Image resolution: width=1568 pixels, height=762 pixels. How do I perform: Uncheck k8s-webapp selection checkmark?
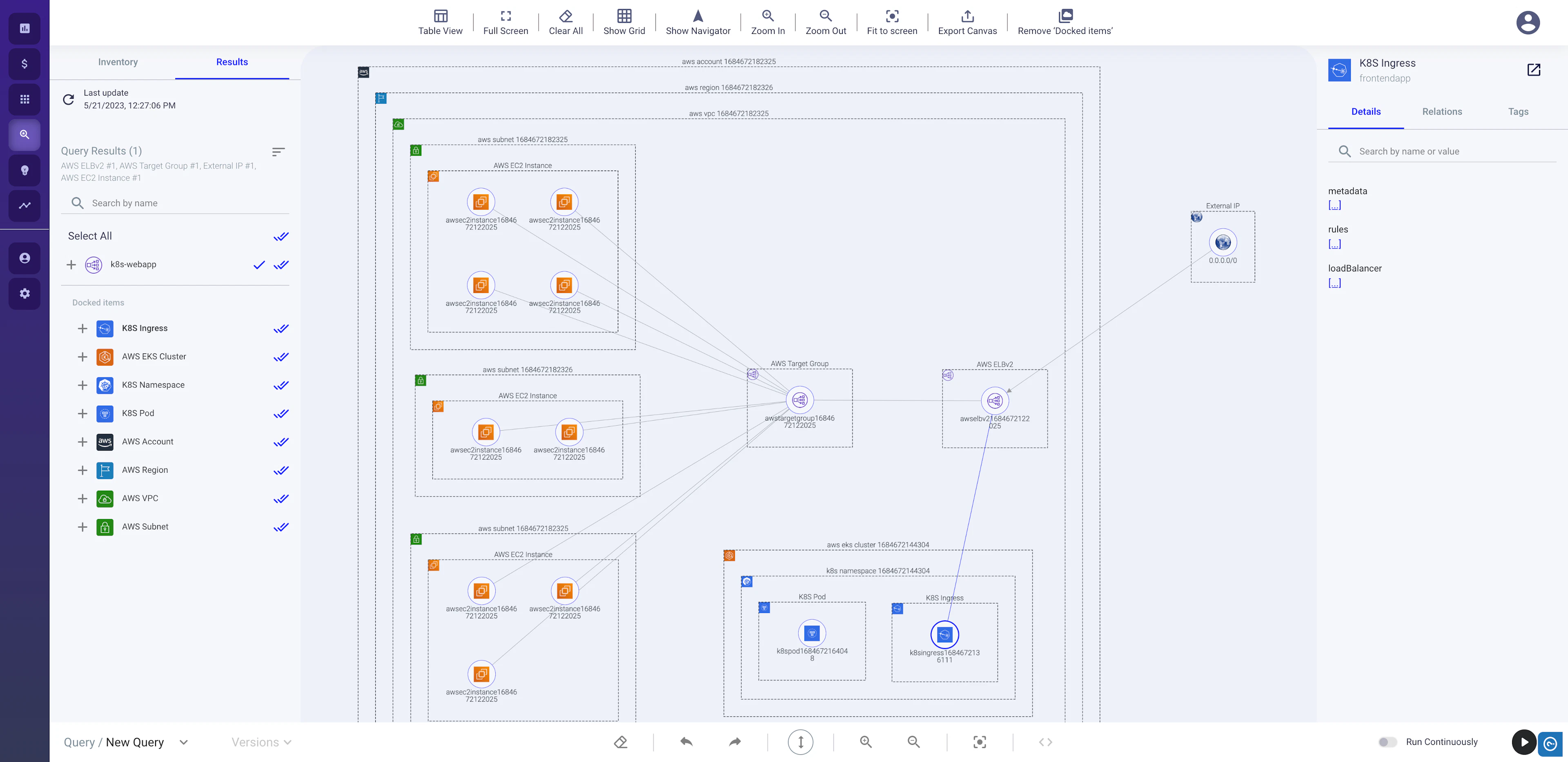(x=259, y=265)
